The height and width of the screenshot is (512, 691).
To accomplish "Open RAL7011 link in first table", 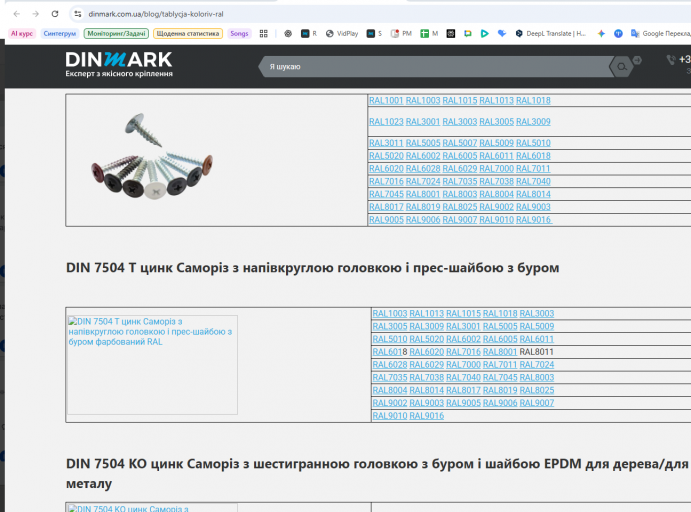I will pos(533,169).
